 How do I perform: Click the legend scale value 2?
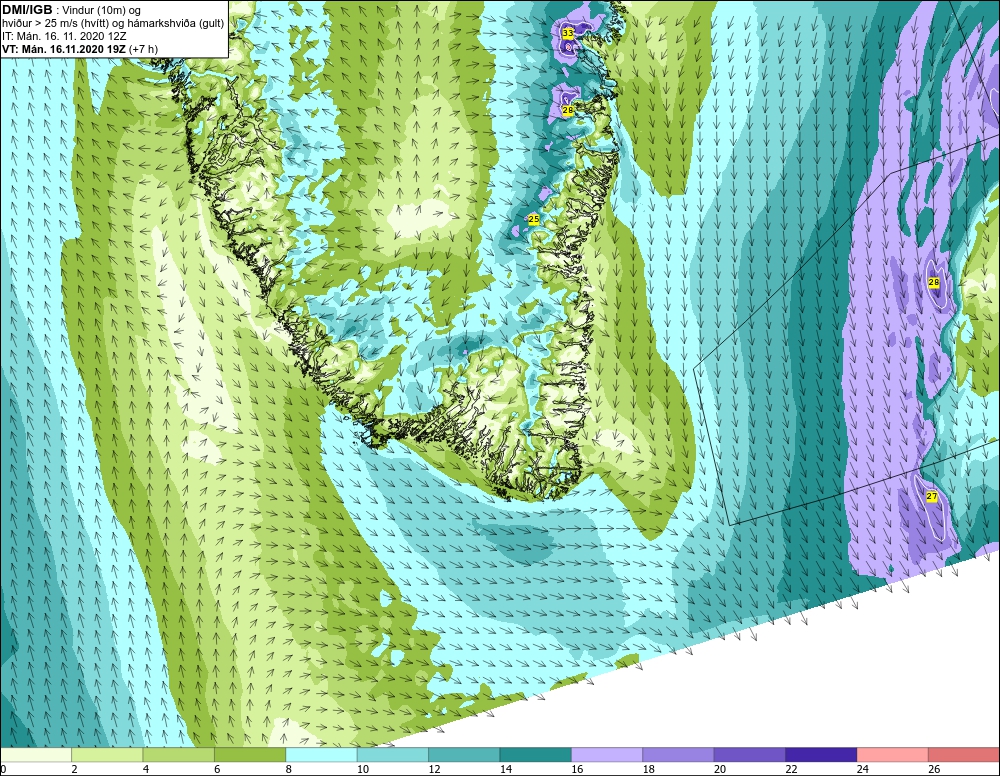75,769
